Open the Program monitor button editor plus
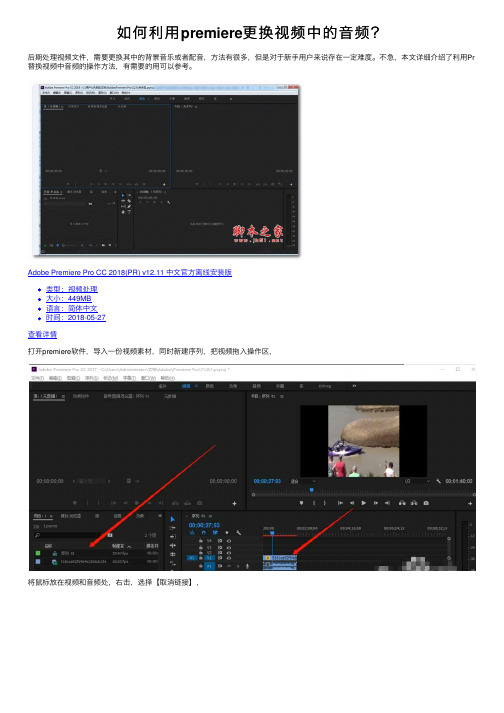The height and width of the screenshot is (713, 504). (x=470, y=503)
